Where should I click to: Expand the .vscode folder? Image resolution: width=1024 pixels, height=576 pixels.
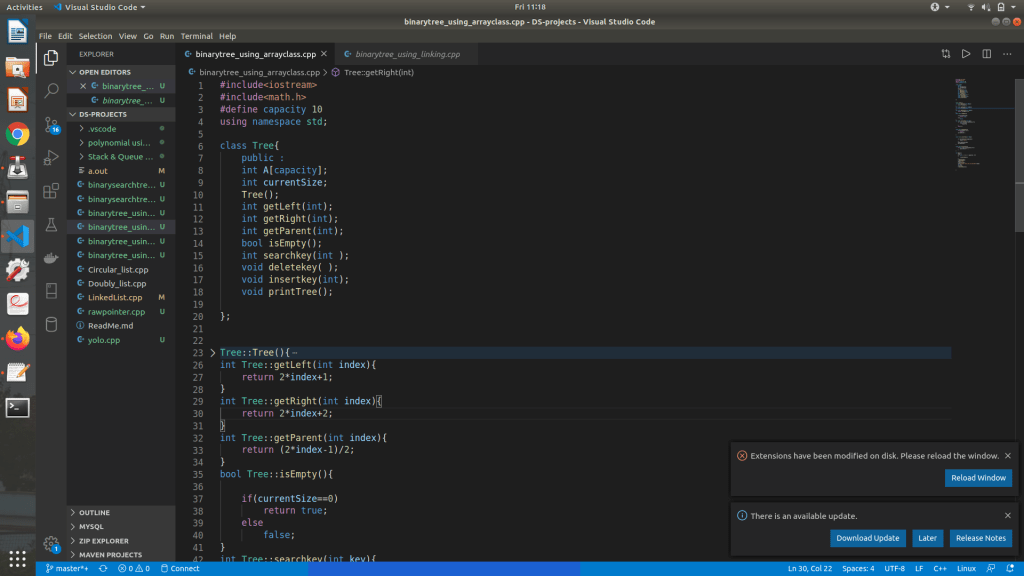100,129
